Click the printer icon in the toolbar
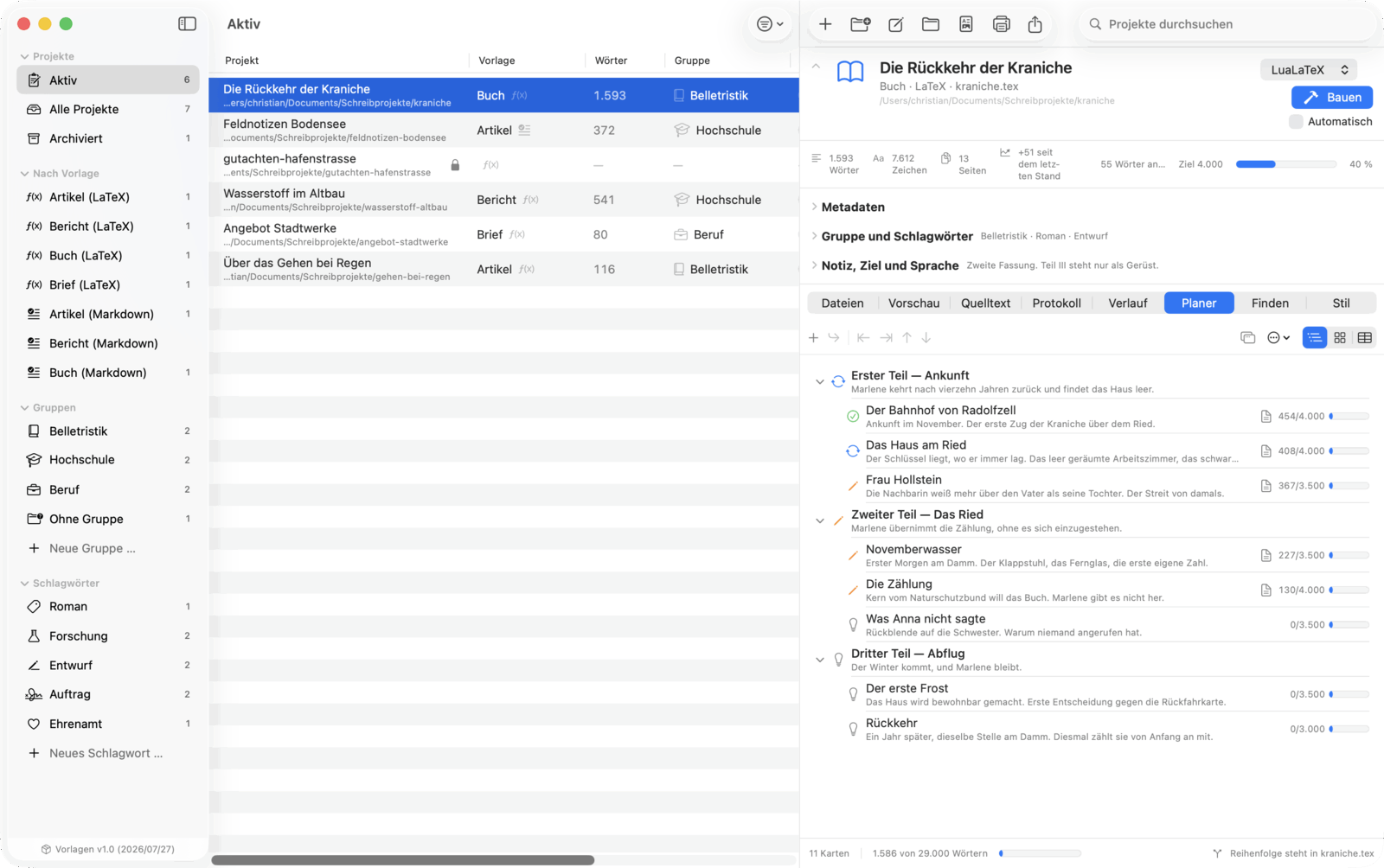The image size is (1384, 868). click(1001, 24)
